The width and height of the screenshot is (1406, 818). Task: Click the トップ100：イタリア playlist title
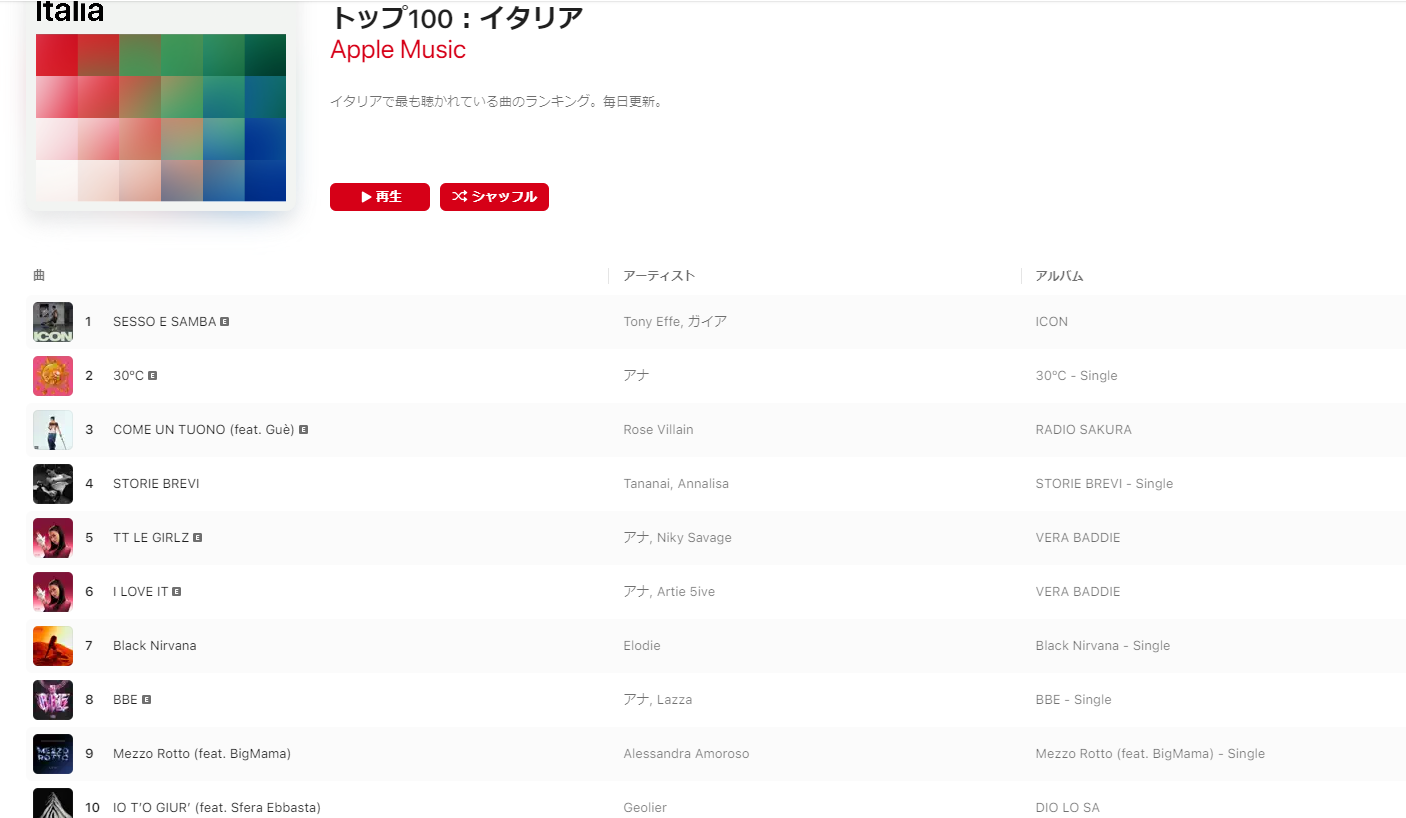click(x=457, y=17)
